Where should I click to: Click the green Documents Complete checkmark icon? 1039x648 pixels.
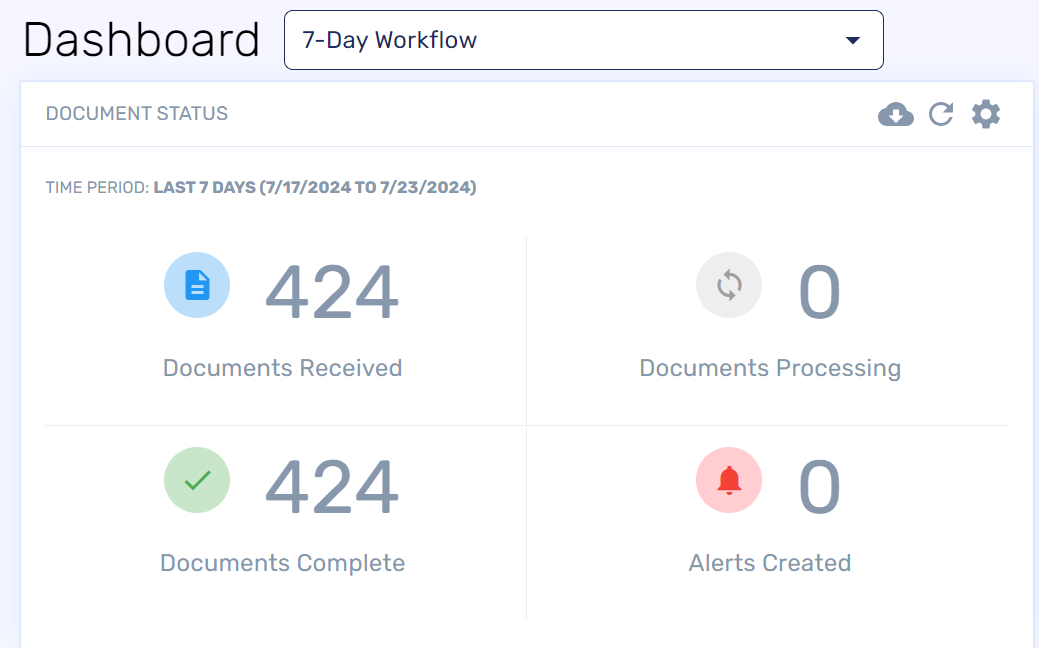(197, 480)
